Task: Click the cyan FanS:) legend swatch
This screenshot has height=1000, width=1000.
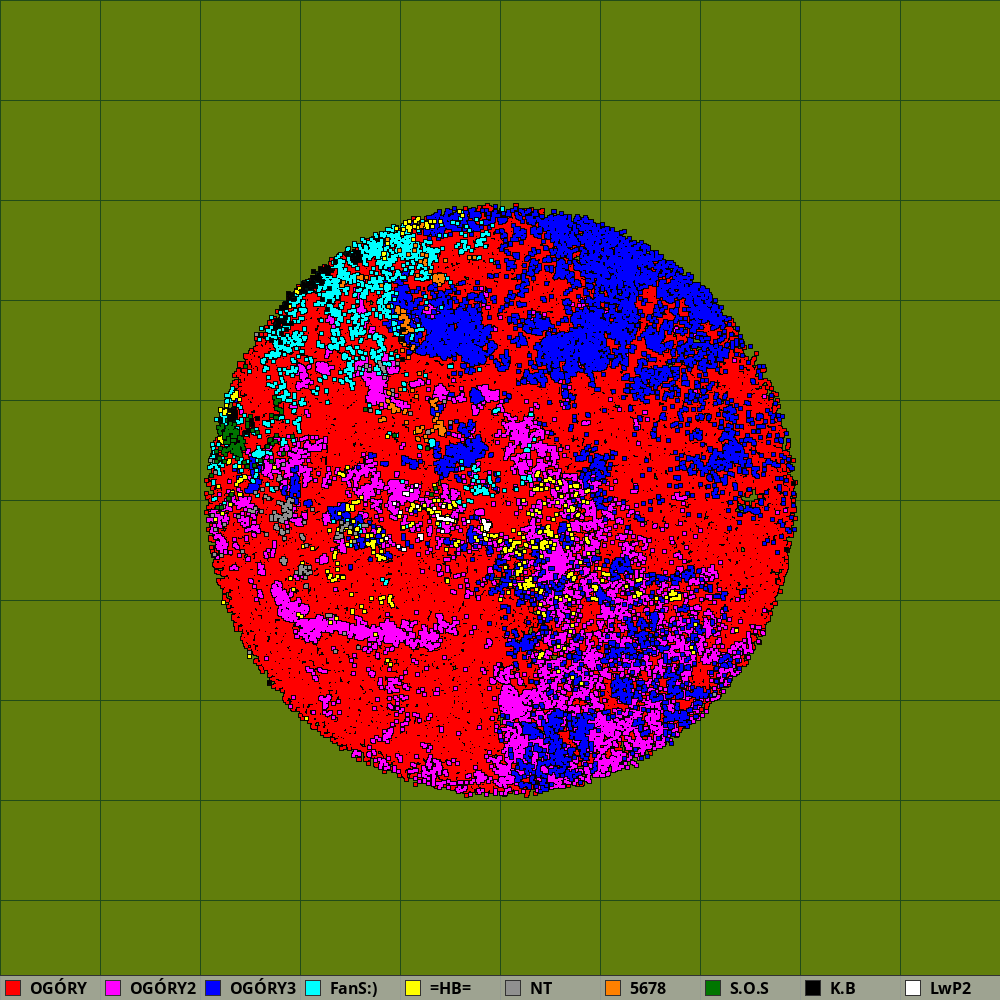Action: (313, 988)
